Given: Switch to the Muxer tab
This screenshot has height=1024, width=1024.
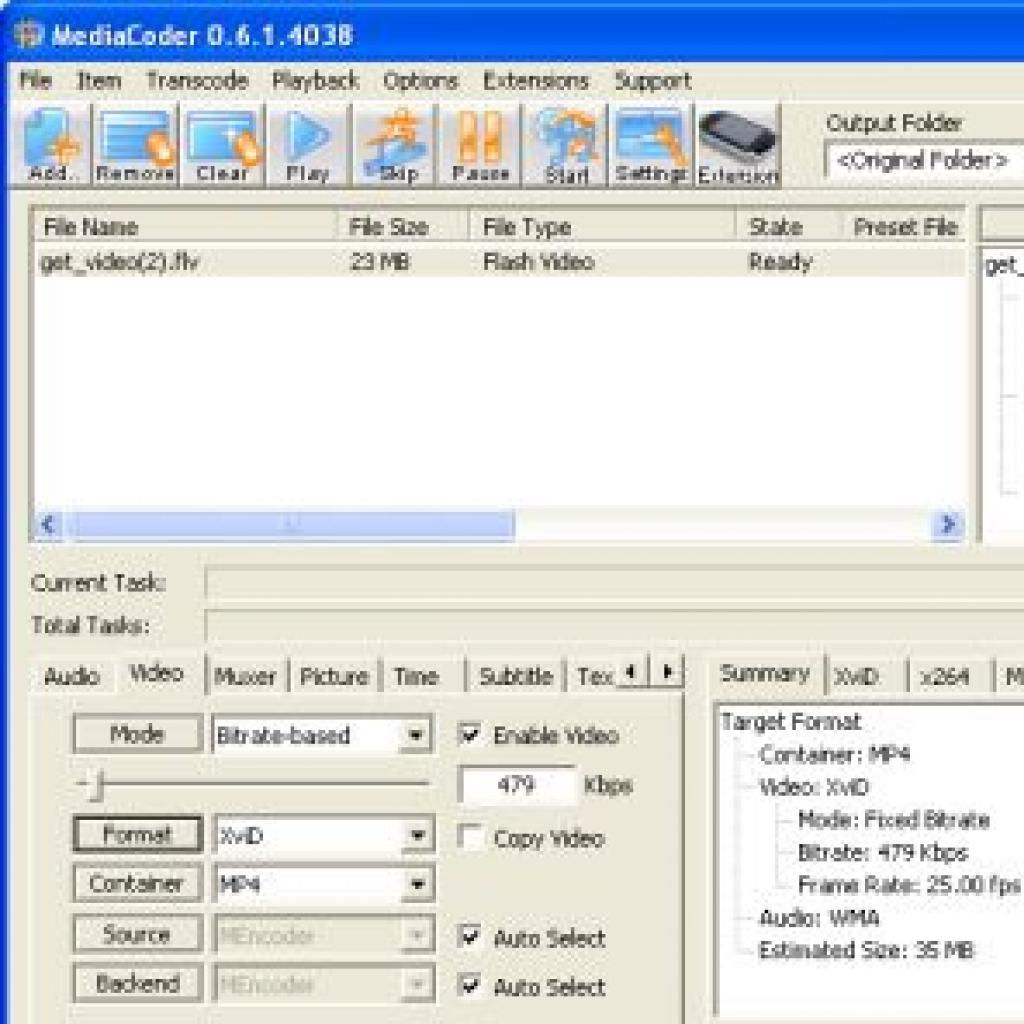Looking at the screenshot, I should tap(245, 676).
